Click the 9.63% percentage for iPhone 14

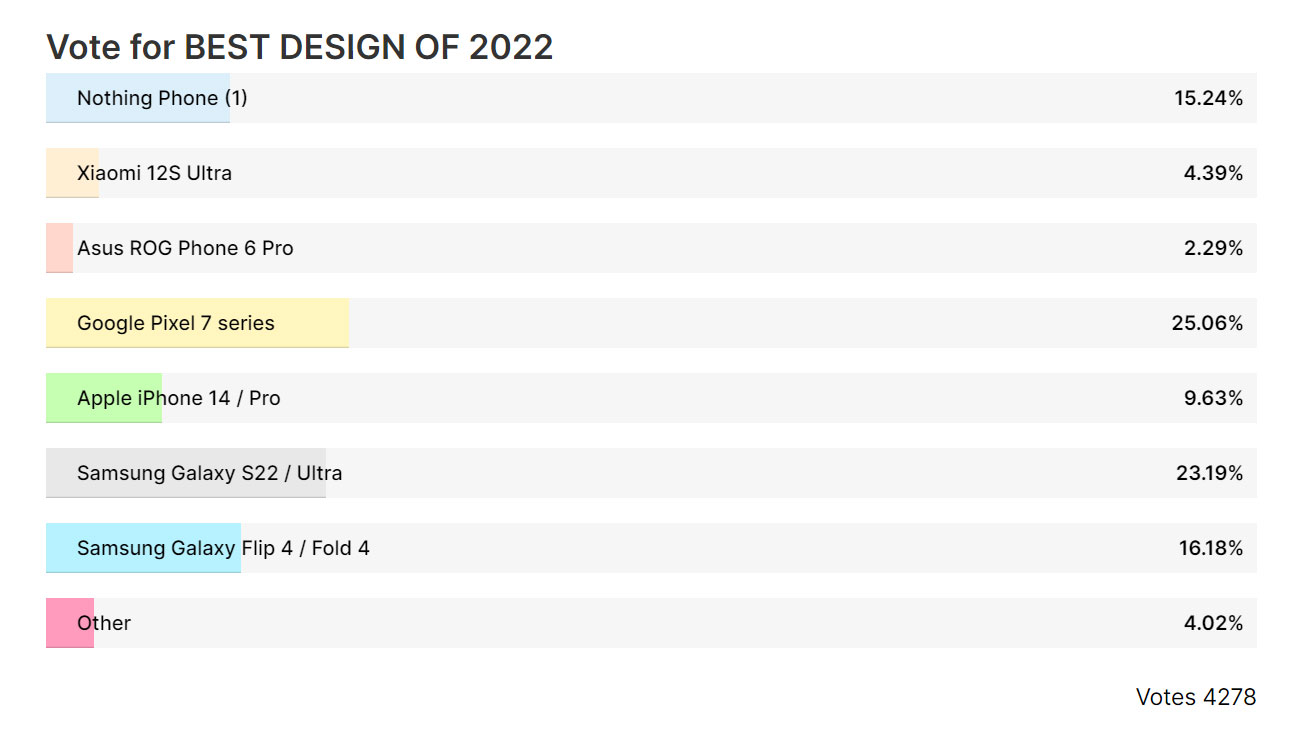tap(1213, 398)
